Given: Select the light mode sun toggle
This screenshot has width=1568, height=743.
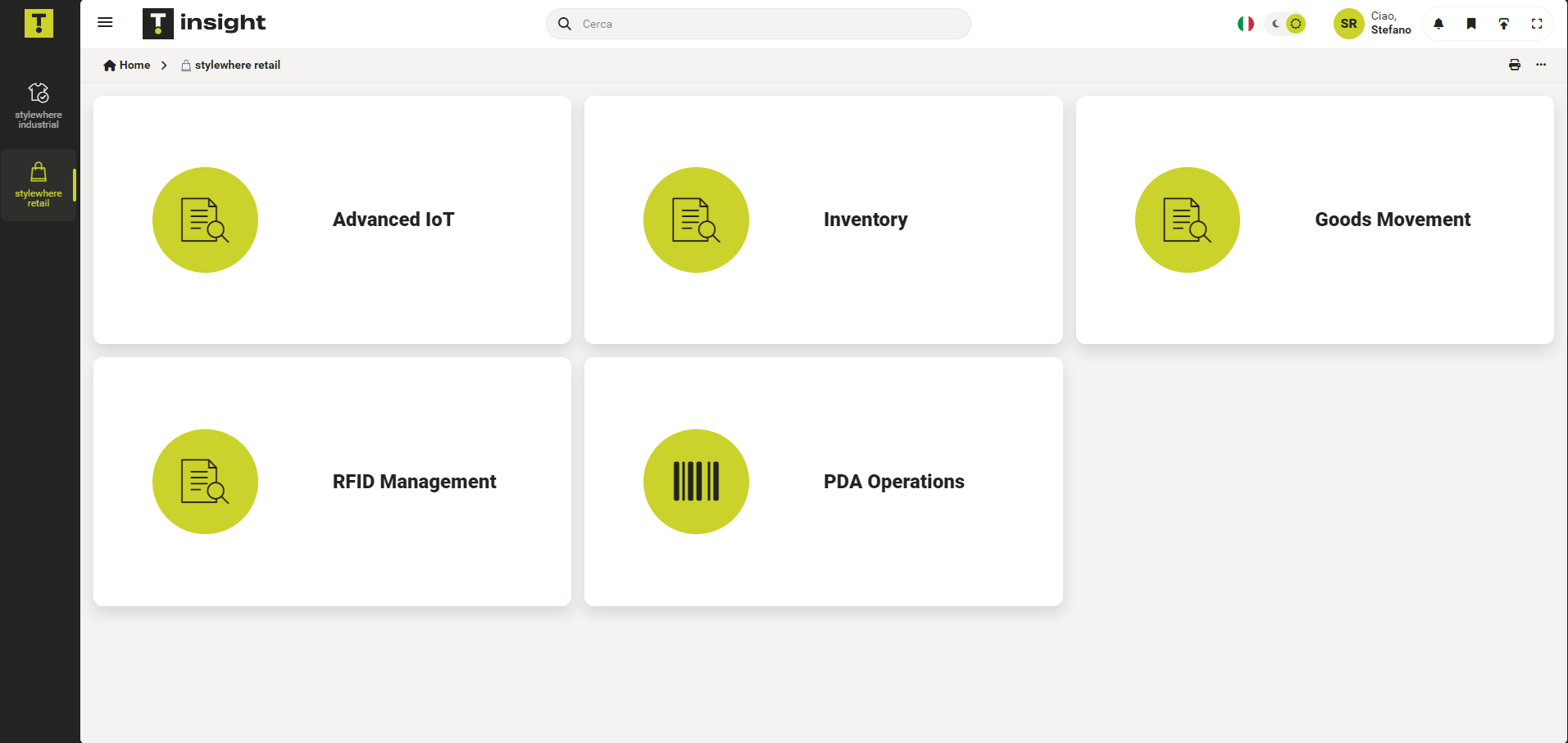Looking at the screenshot, I should coord(1295,24).
